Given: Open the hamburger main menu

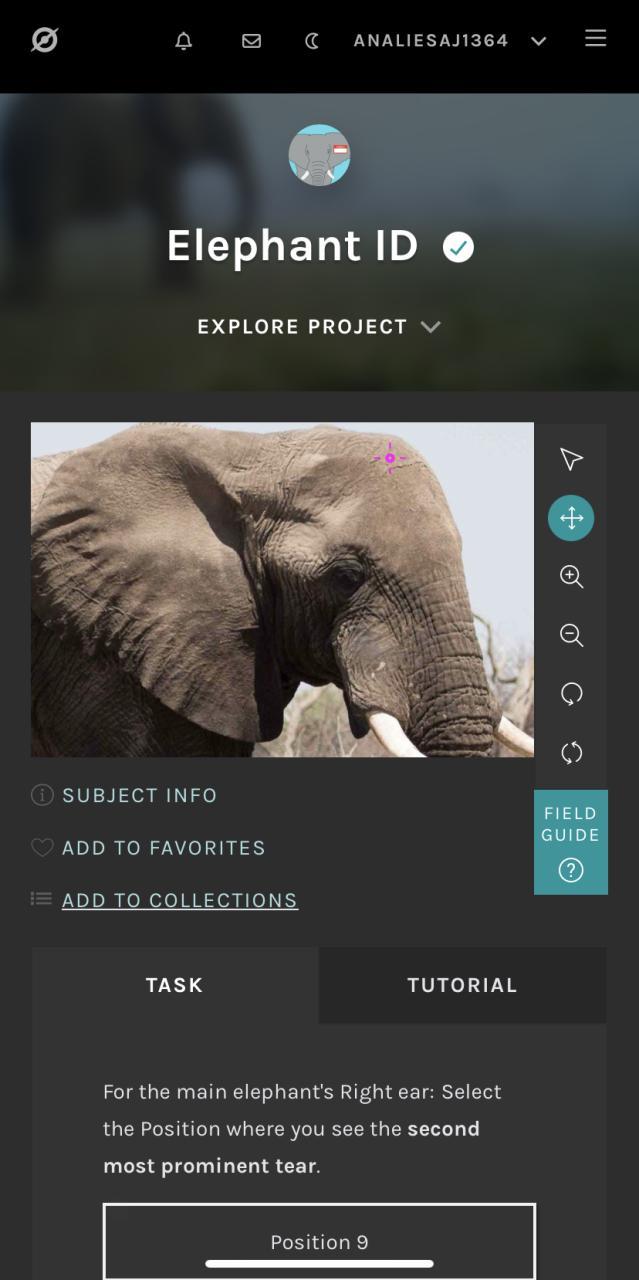Looking at the screenshot, I should [596, 38].
